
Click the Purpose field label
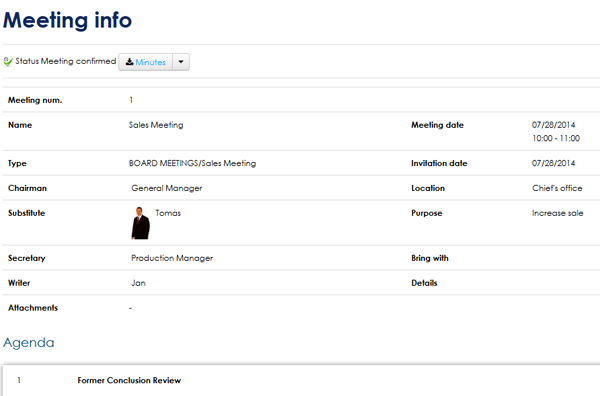pyautogui.click(x=427, y=213)
